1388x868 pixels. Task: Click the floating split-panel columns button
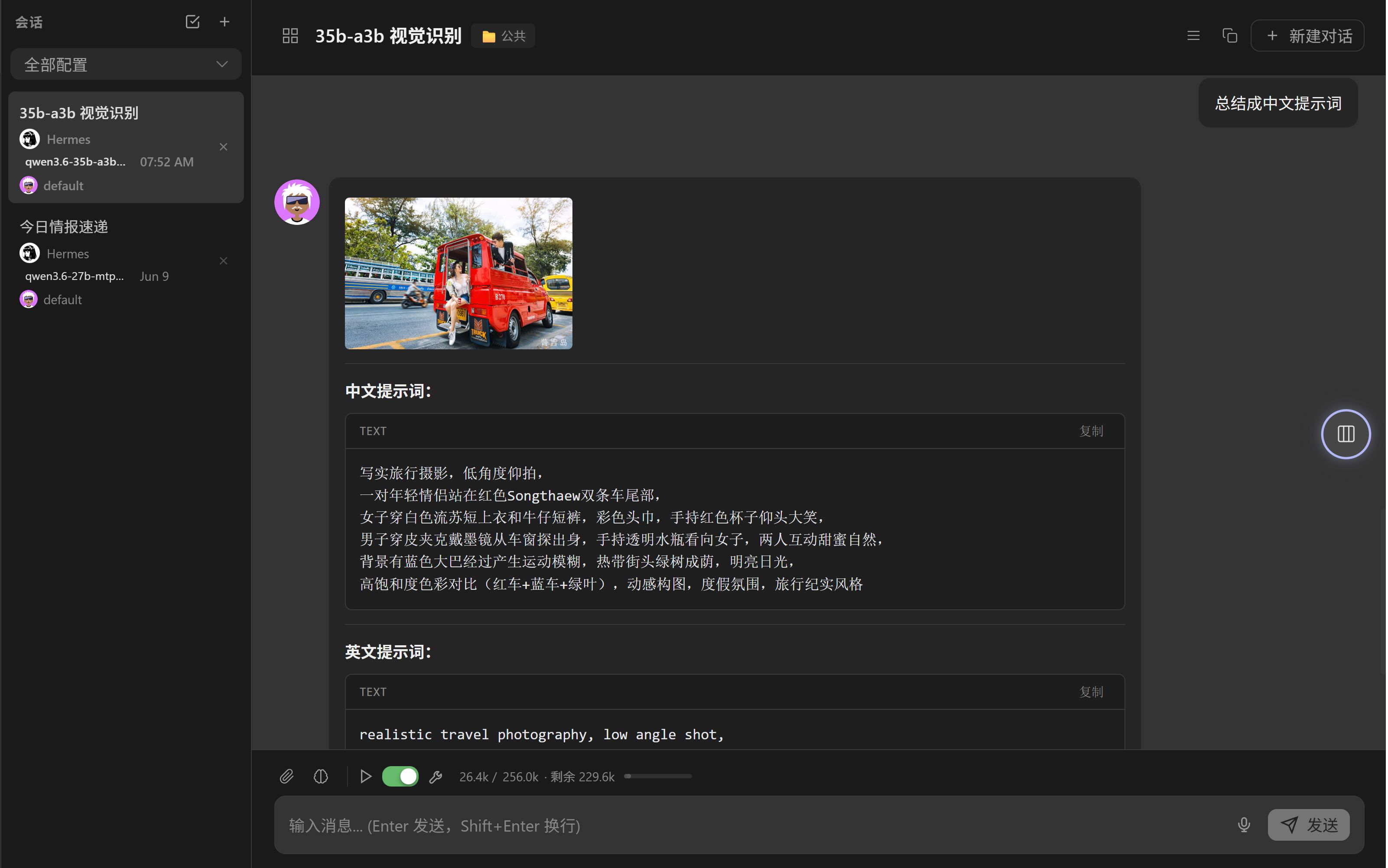pyautogui.click(x=1346, y=434)
